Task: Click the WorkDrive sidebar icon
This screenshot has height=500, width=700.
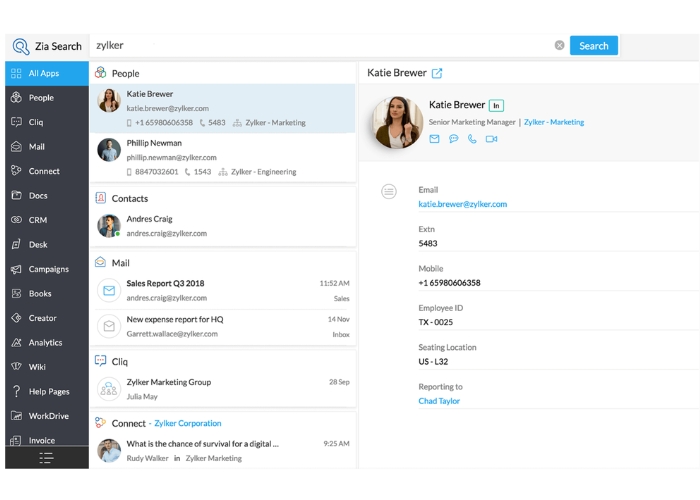Action: 17,416
